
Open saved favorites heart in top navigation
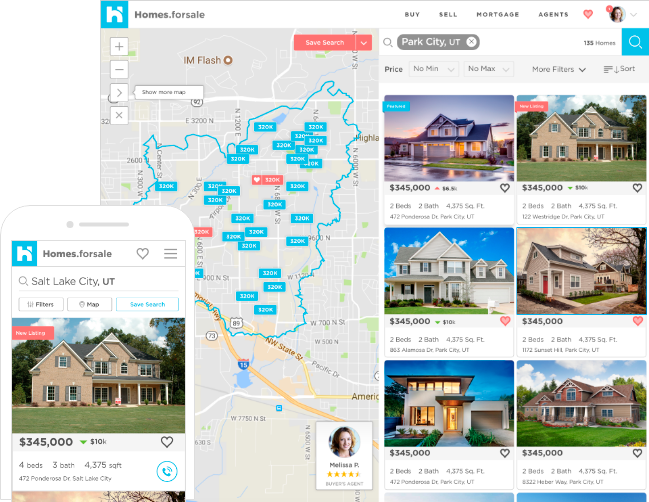[x=588, y=15]
